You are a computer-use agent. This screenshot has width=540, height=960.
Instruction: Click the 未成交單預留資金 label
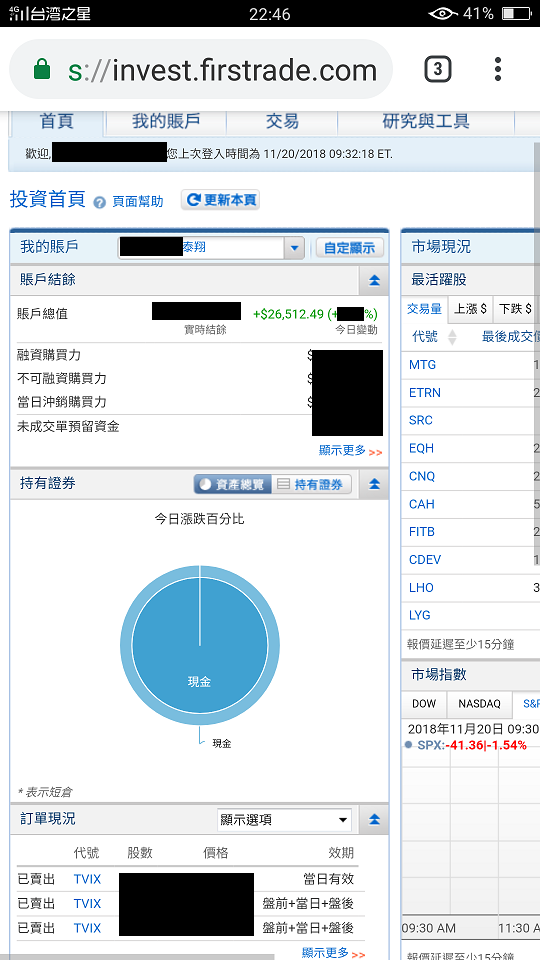68,427
